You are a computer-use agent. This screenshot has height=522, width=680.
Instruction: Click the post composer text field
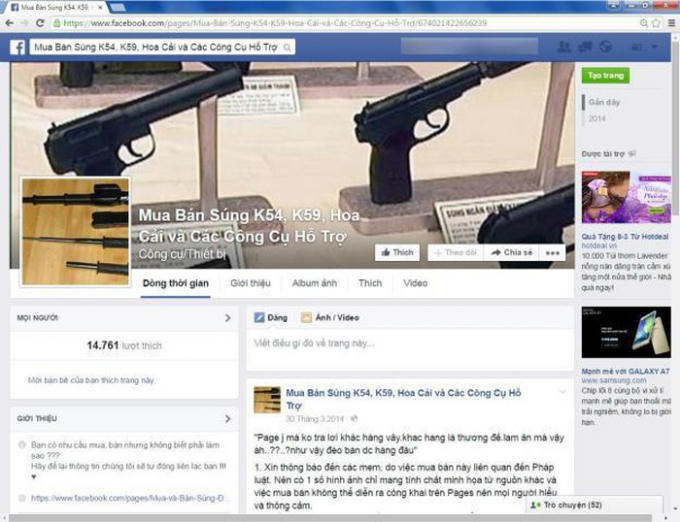pos(408,343)
